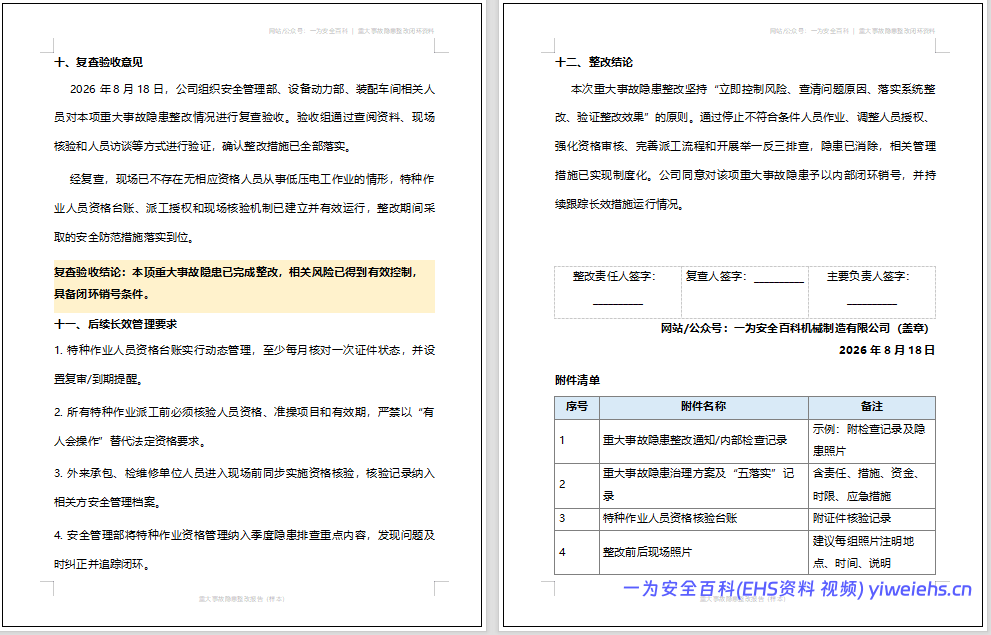Click 复查人签字 signature cell
This screenshot has width=991, height=635.
tap(745, 292)
